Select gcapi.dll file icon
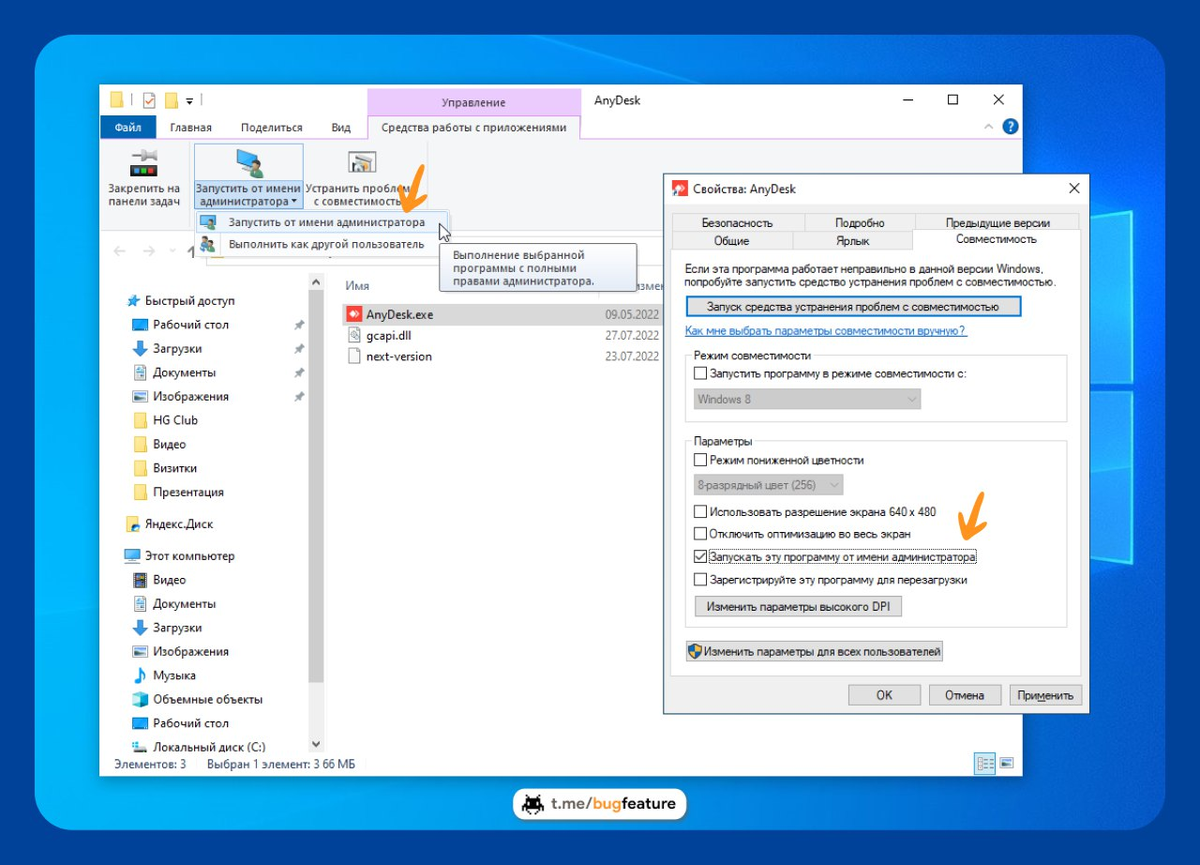This screenshot has width=1200, height=865. [354, 335]
